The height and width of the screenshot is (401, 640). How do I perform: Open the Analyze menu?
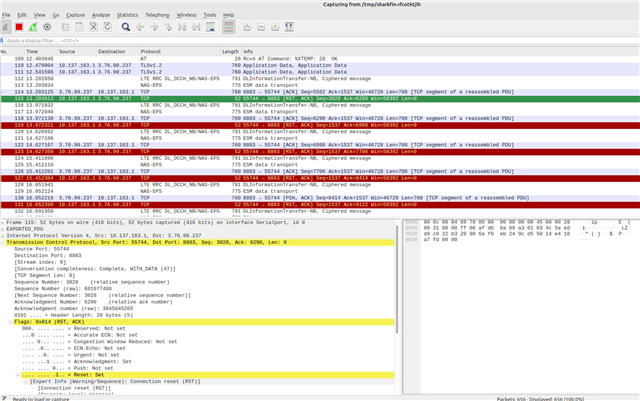[x=101, y=15]
